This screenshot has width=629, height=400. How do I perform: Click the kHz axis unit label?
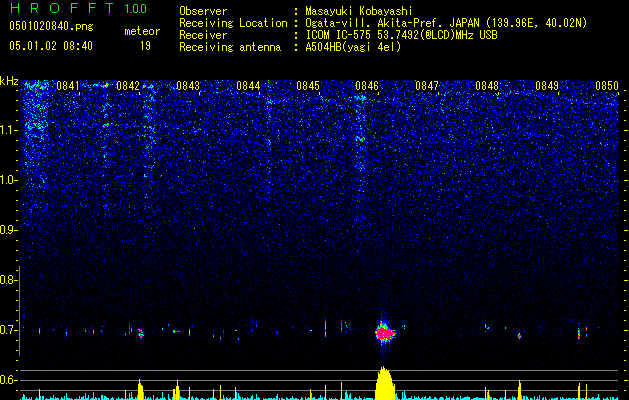(9, 81)
